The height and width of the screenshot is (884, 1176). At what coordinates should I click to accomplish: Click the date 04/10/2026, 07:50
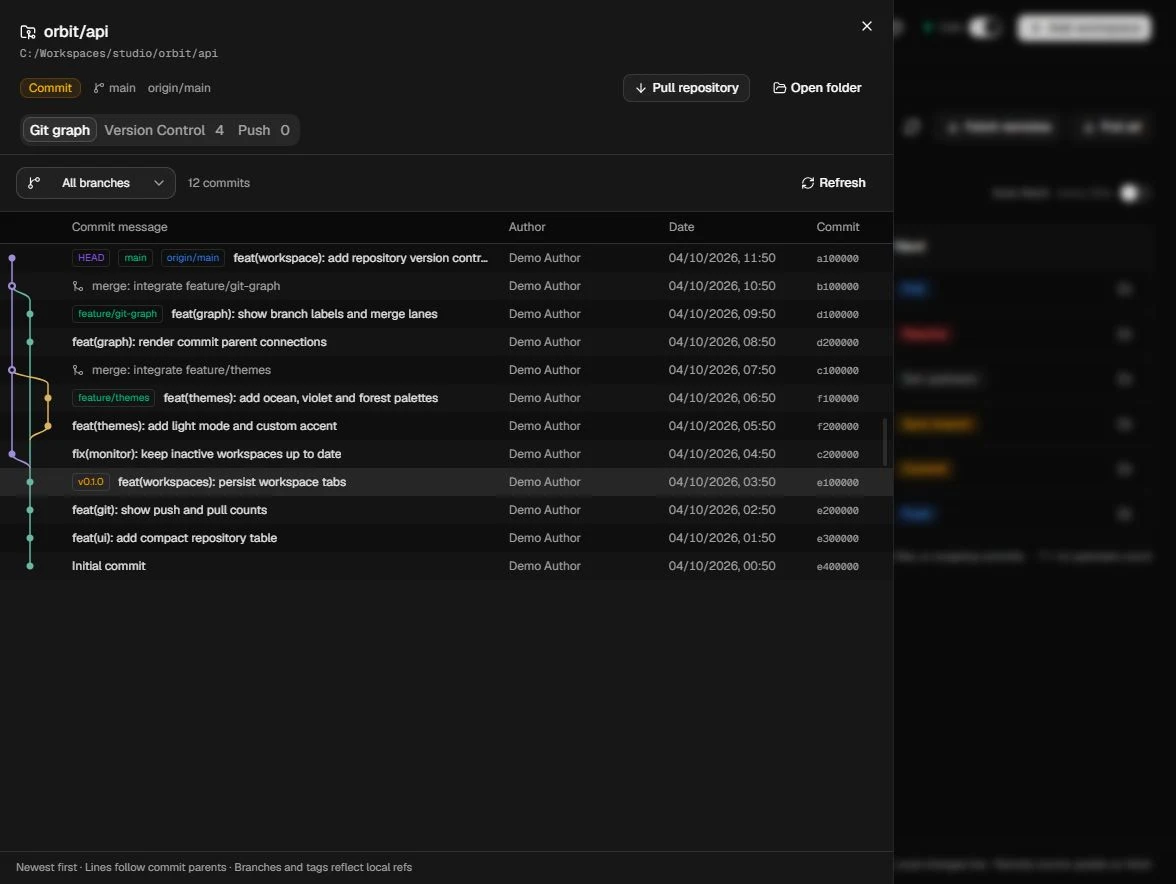click(x=722, y=370)
